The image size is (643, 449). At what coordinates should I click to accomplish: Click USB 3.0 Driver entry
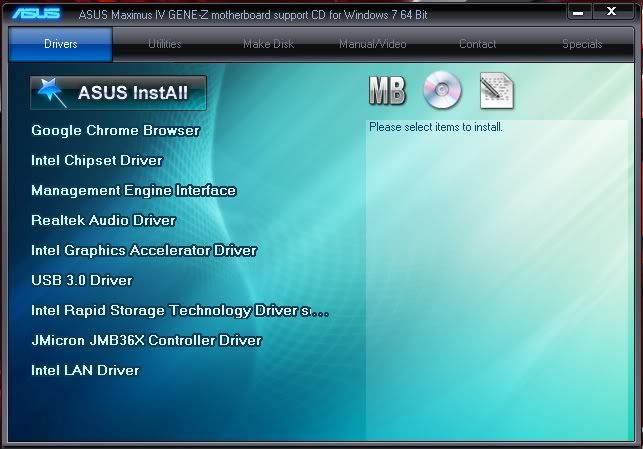[x=82, y=280]
